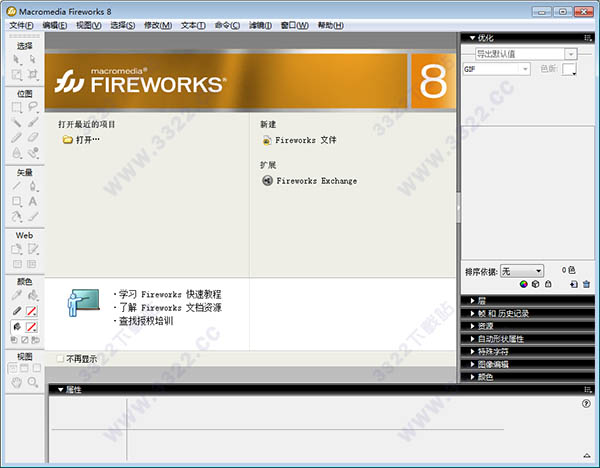Click the lock color icon in Optimize panel
Viewport: 600px width, 468px height.
(548, 284)
